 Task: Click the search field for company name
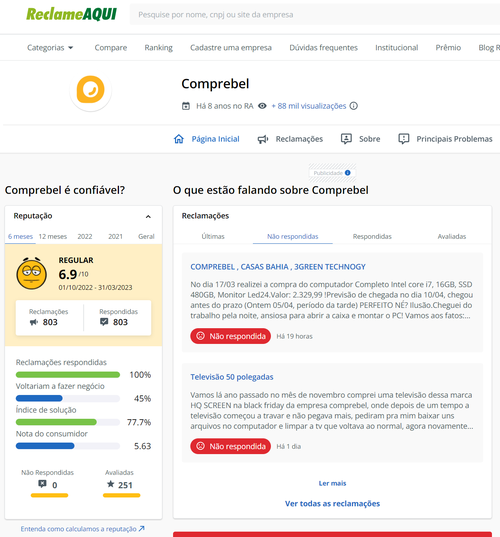(315, 15)
